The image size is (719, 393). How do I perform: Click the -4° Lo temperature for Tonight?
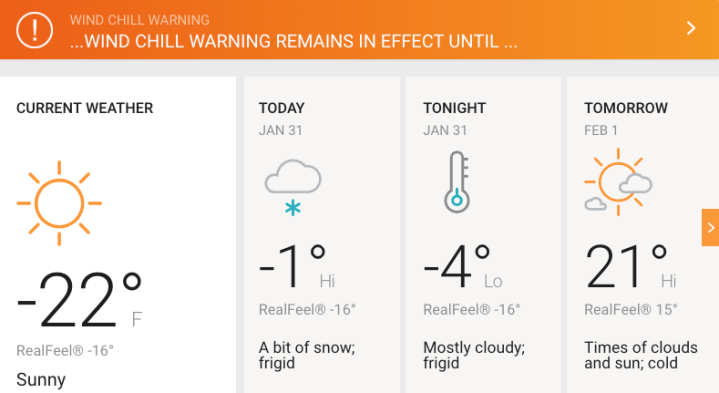463,266
